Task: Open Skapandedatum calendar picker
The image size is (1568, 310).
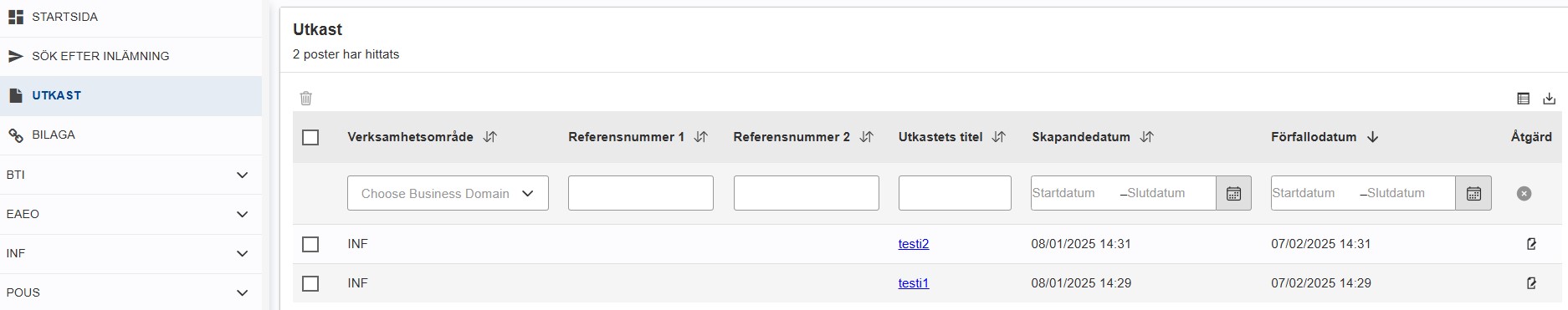Action: point(1233,193)
